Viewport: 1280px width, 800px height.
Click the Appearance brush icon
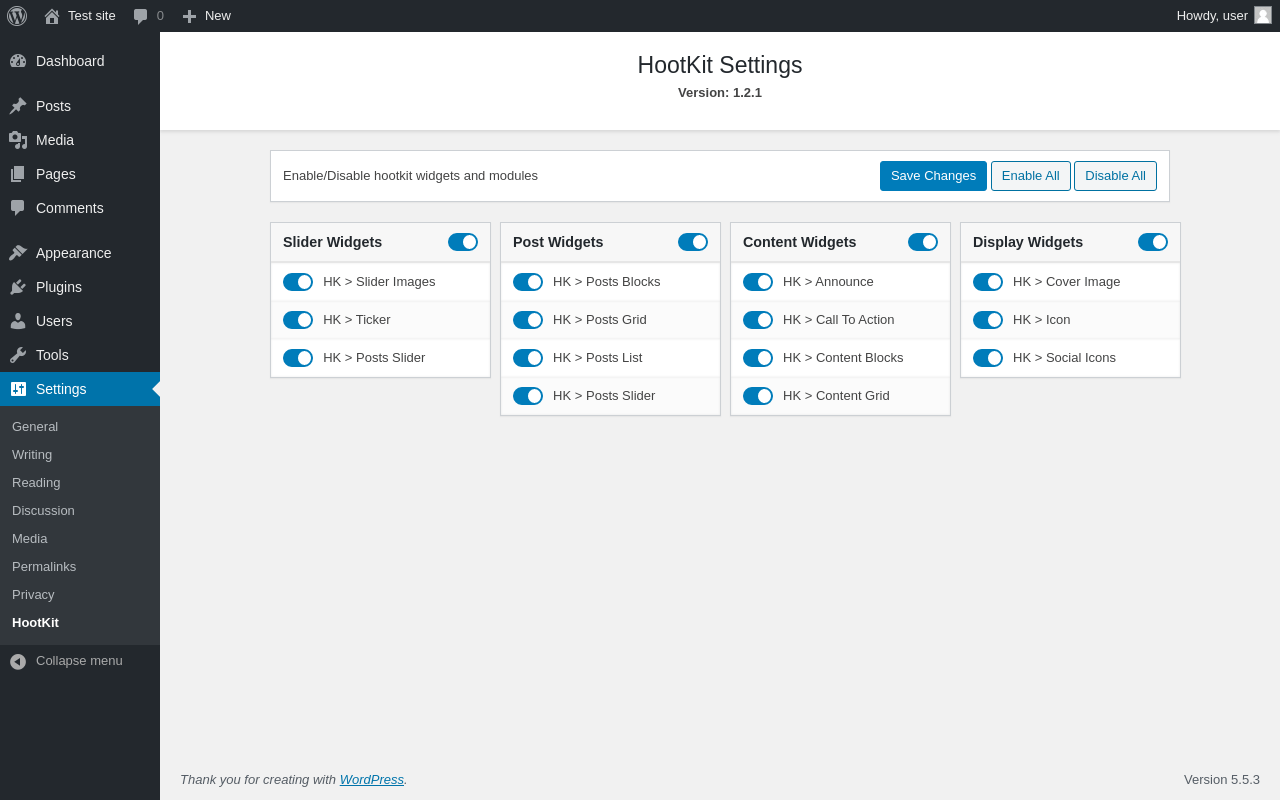[x=18, y=253]
